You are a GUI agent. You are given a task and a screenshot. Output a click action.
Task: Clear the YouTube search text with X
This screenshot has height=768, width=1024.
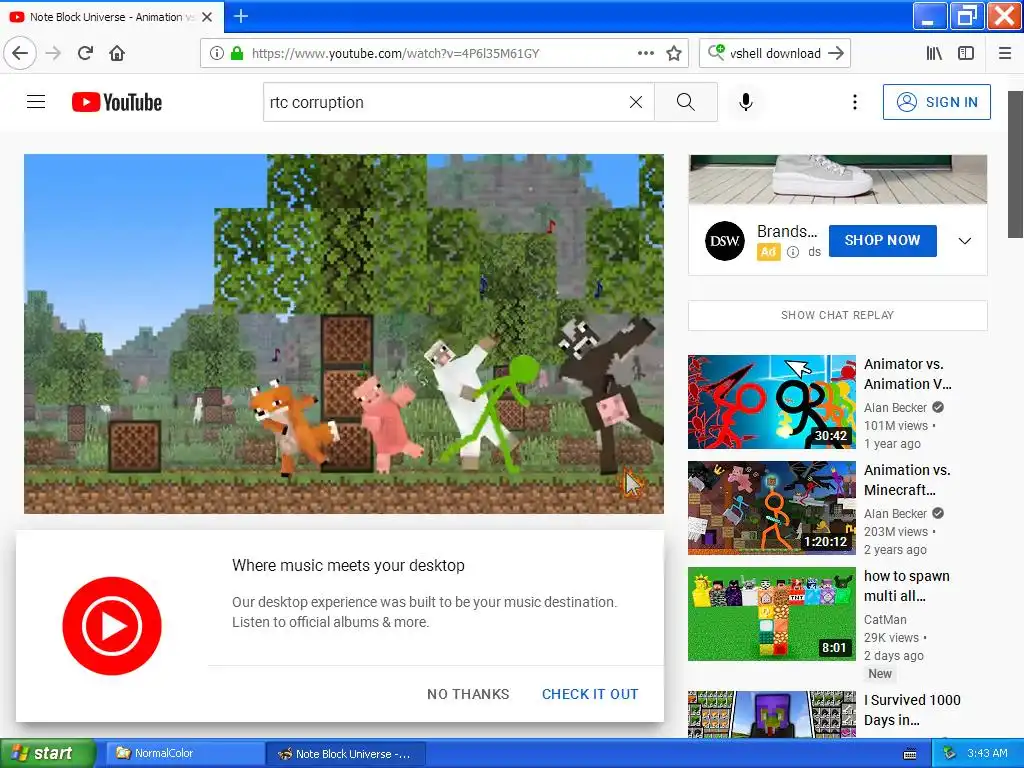pos(635,102)
